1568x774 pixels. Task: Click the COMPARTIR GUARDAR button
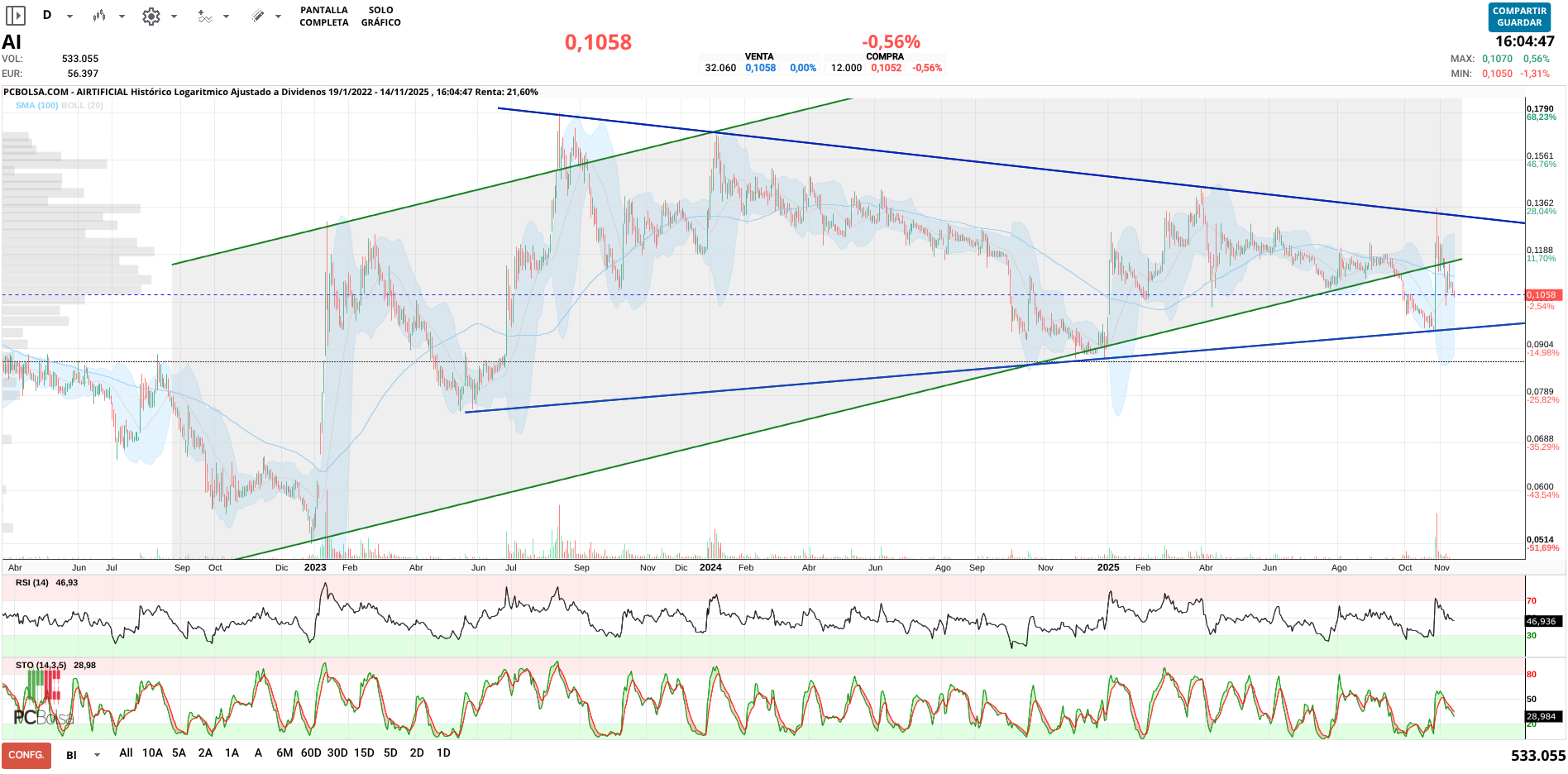1519,17
